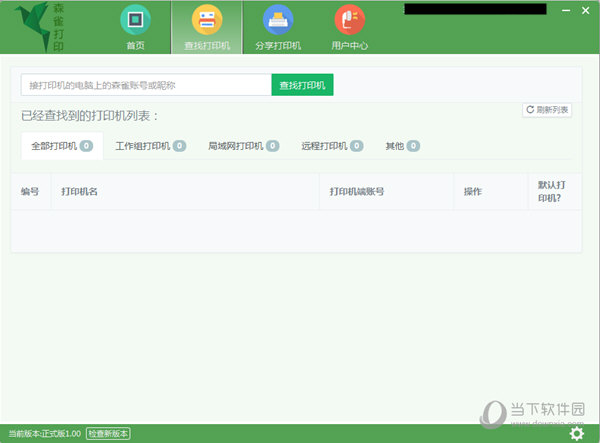Click the refresh icon in 刷新列表

tap(530, 110)
